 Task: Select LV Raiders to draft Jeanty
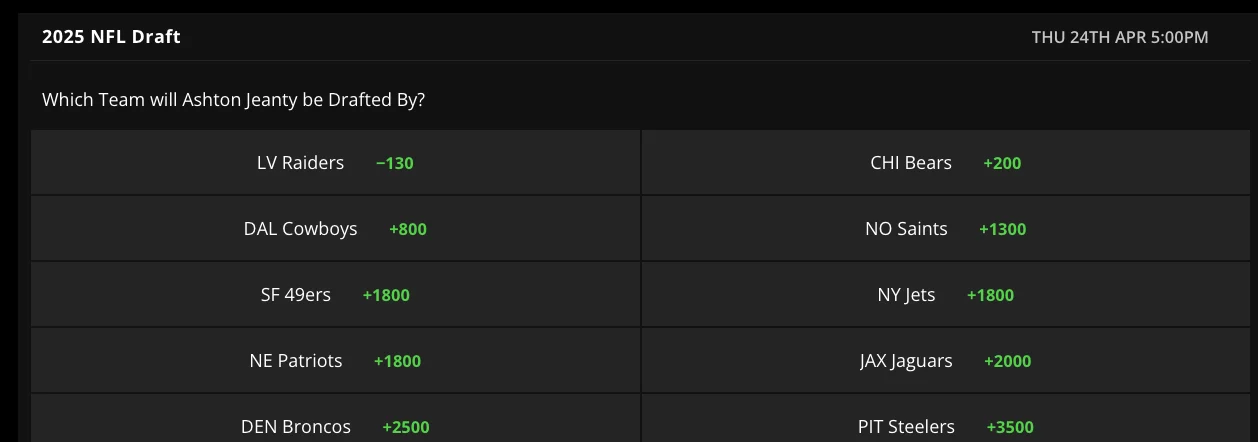(x=335, y=163)
